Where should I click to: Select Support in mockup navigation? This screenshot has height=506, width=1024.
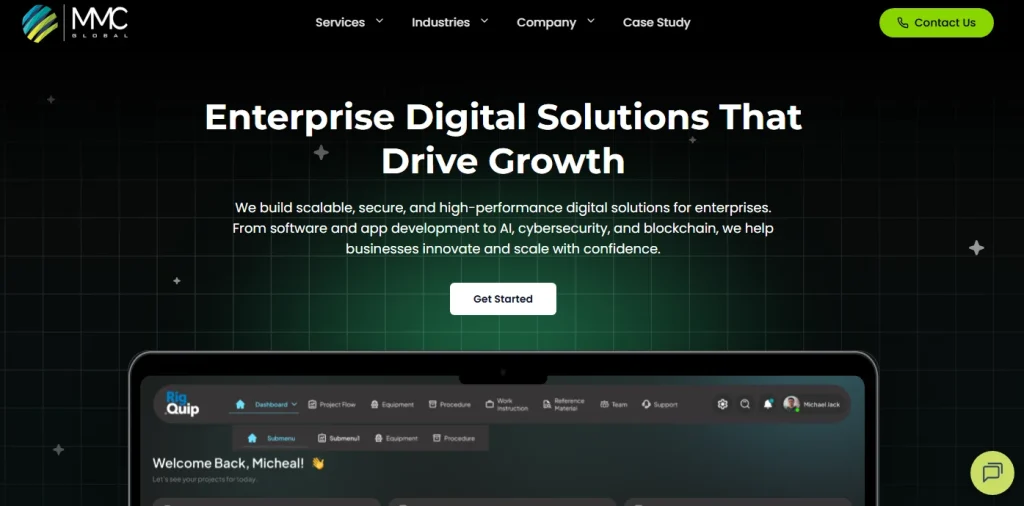pos(660,404)
